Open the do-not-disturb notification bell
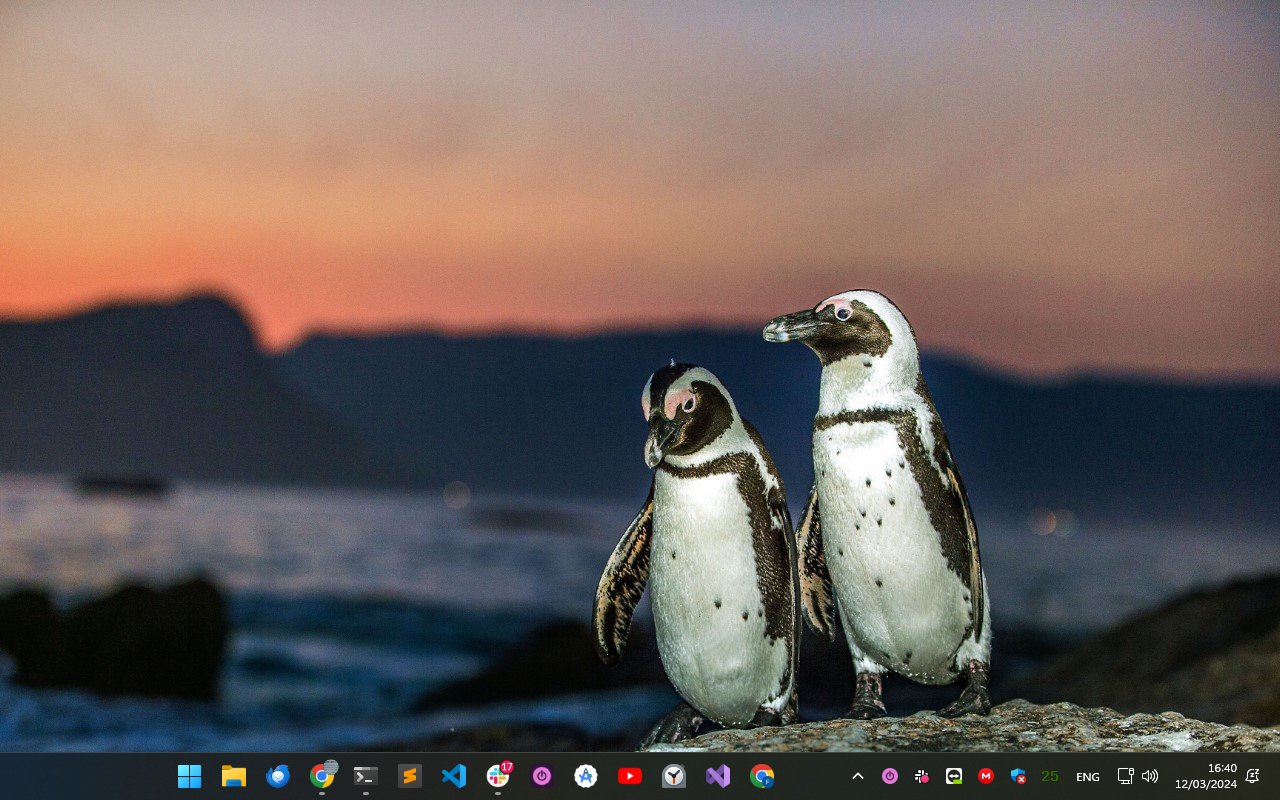 pos(1252,776)
